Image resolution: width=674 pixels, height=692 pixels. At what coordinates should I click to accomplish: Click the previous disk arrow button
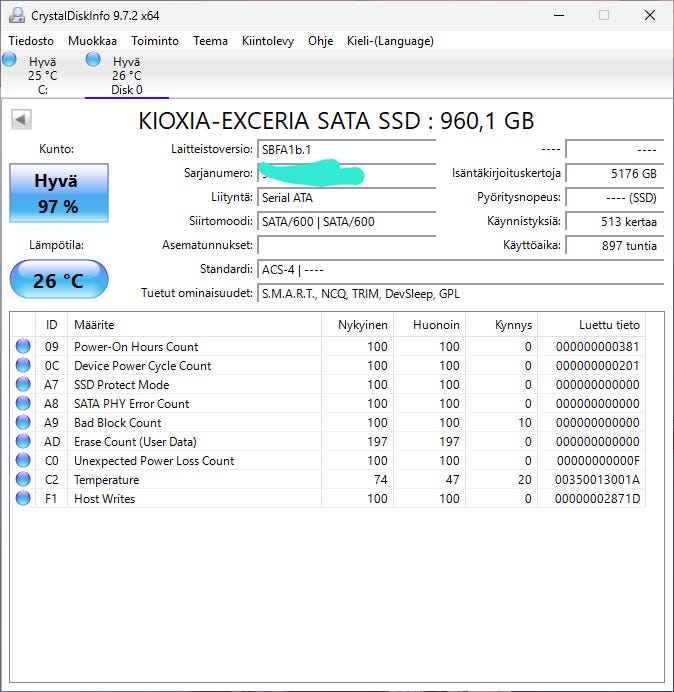pyautogui.click(x=21, y=120)
